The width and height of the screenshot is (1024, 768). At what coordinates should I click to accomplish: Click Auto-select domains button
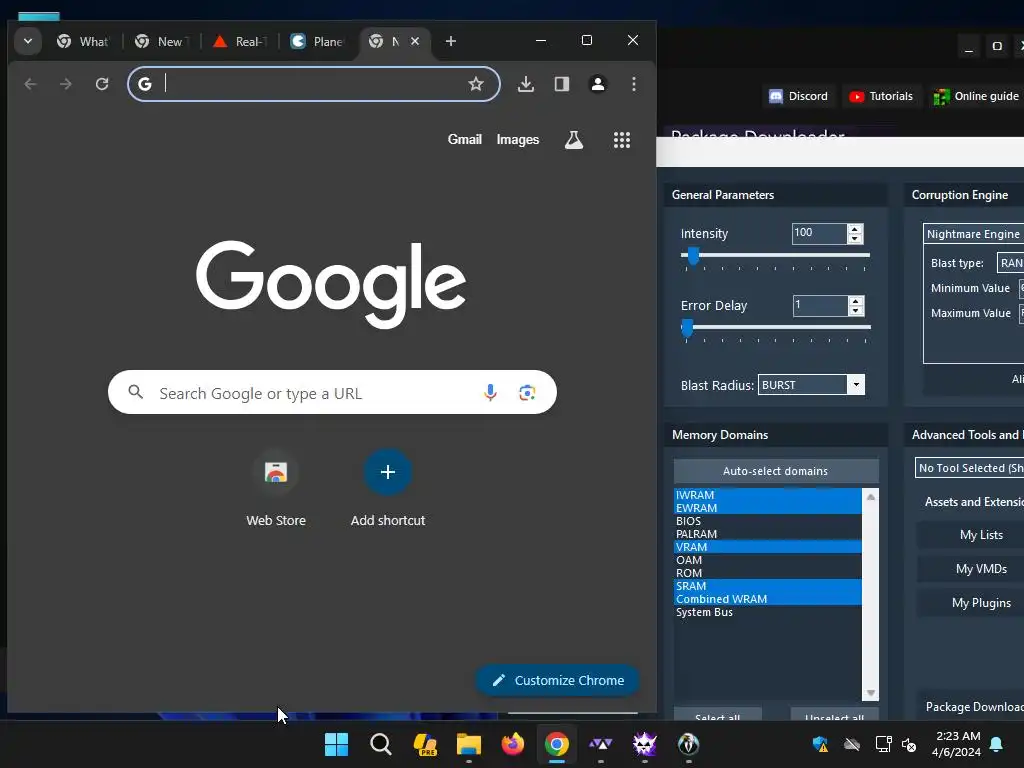776,471
